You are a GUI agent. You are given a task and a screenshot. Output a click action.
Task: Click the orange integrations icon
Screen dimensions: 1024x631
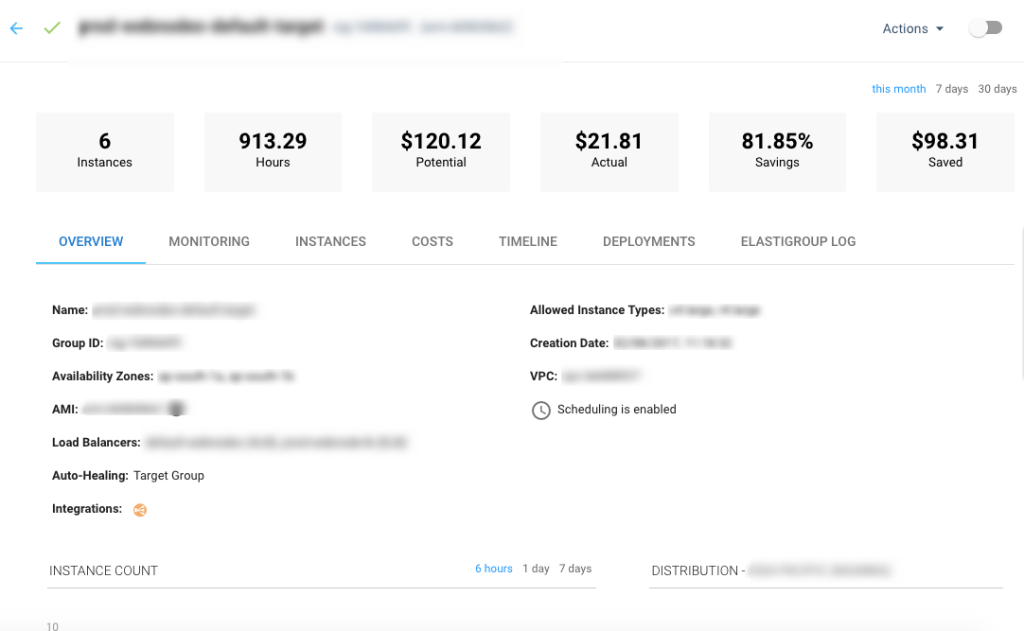140,510
